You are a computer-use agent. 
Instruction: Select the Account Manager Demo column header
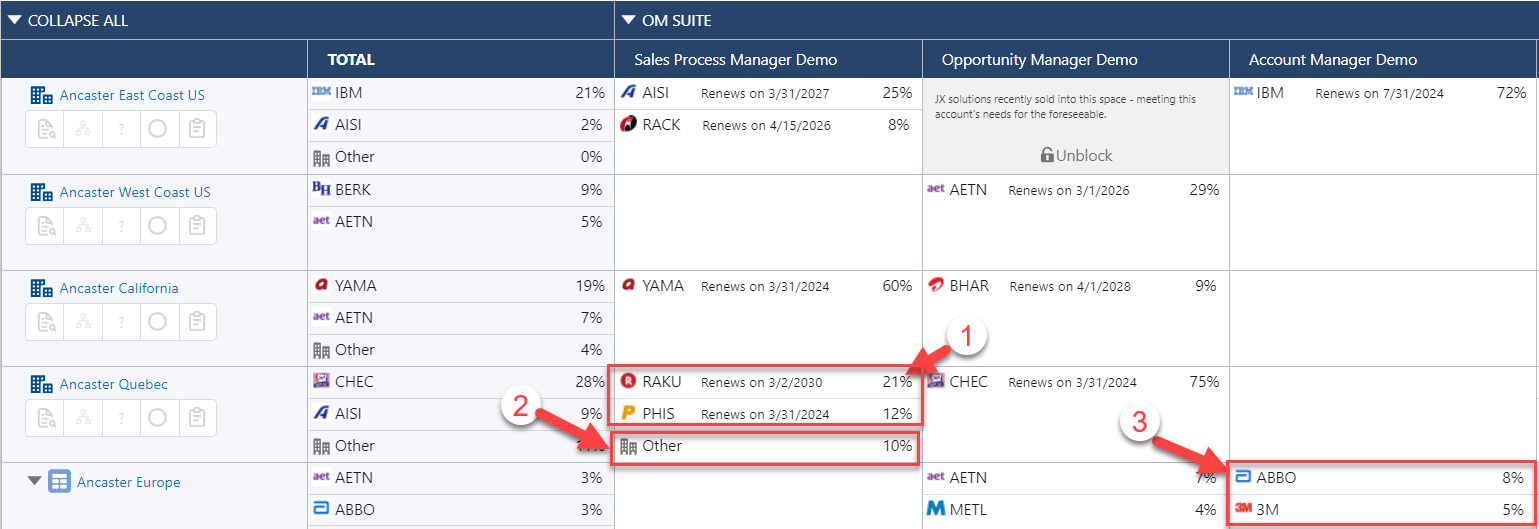(x=1332, y=60)
